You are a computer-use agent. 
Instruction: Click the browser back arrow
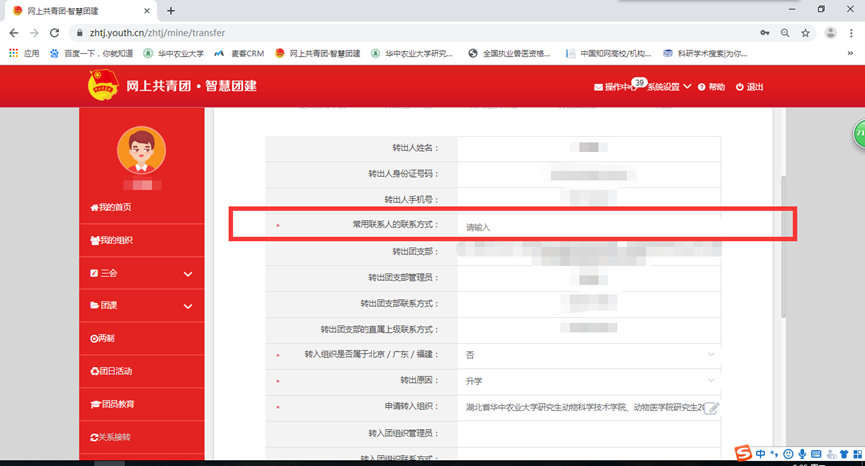(14, 33)
